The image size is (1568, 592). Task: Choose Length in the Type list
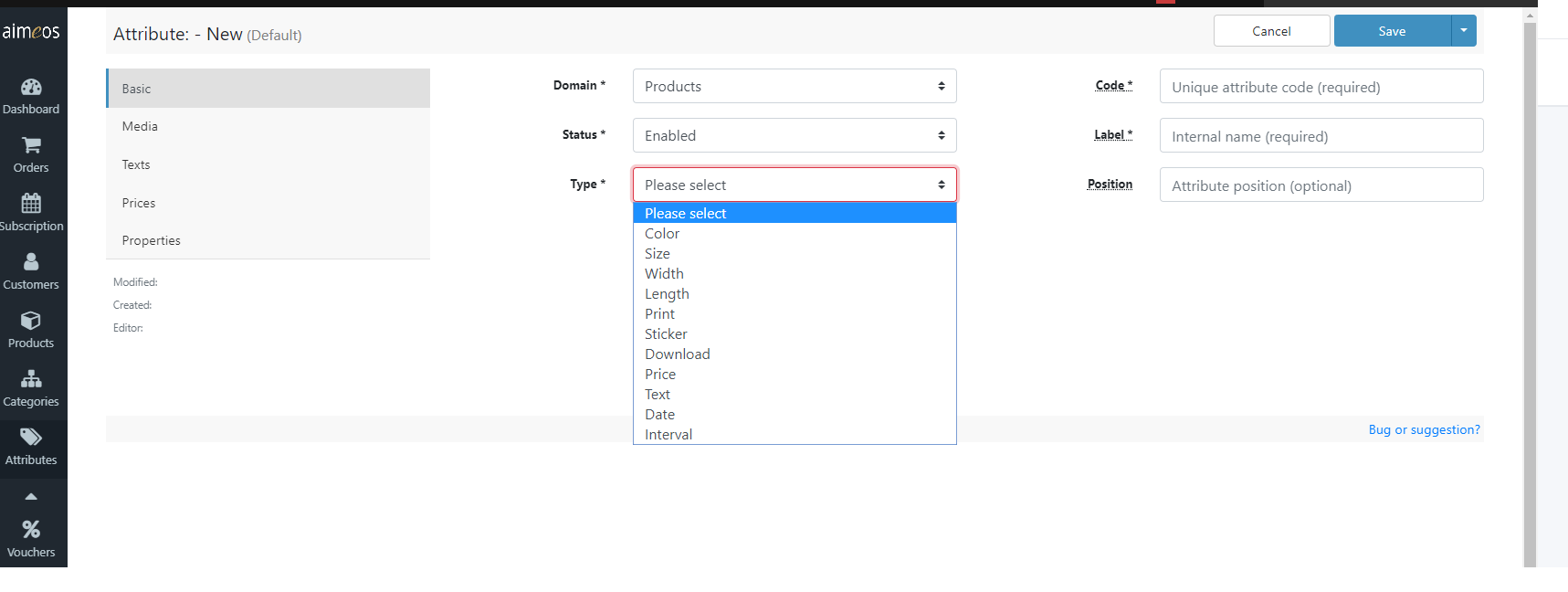tap(795, 293)
